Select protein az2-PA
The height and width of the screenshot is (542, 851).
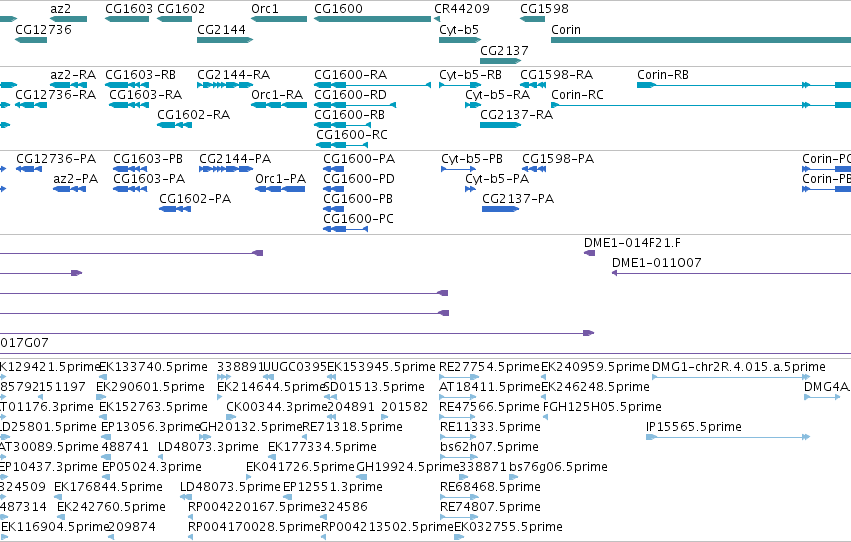tap(69, 189)
